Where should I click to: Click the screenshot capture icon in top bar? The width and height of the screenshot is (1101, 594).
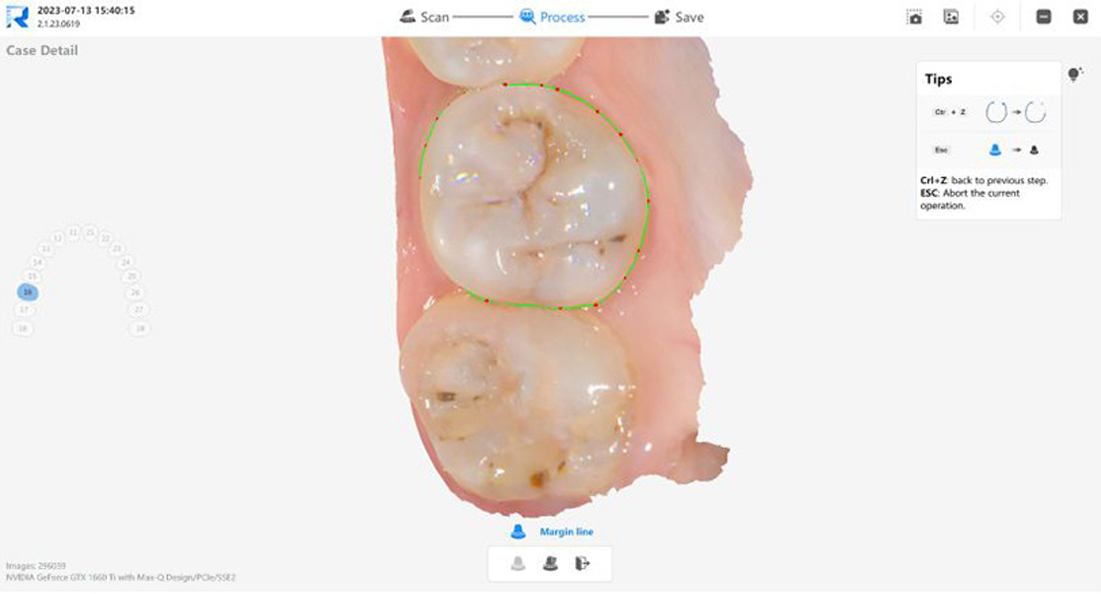coord(914,17)
